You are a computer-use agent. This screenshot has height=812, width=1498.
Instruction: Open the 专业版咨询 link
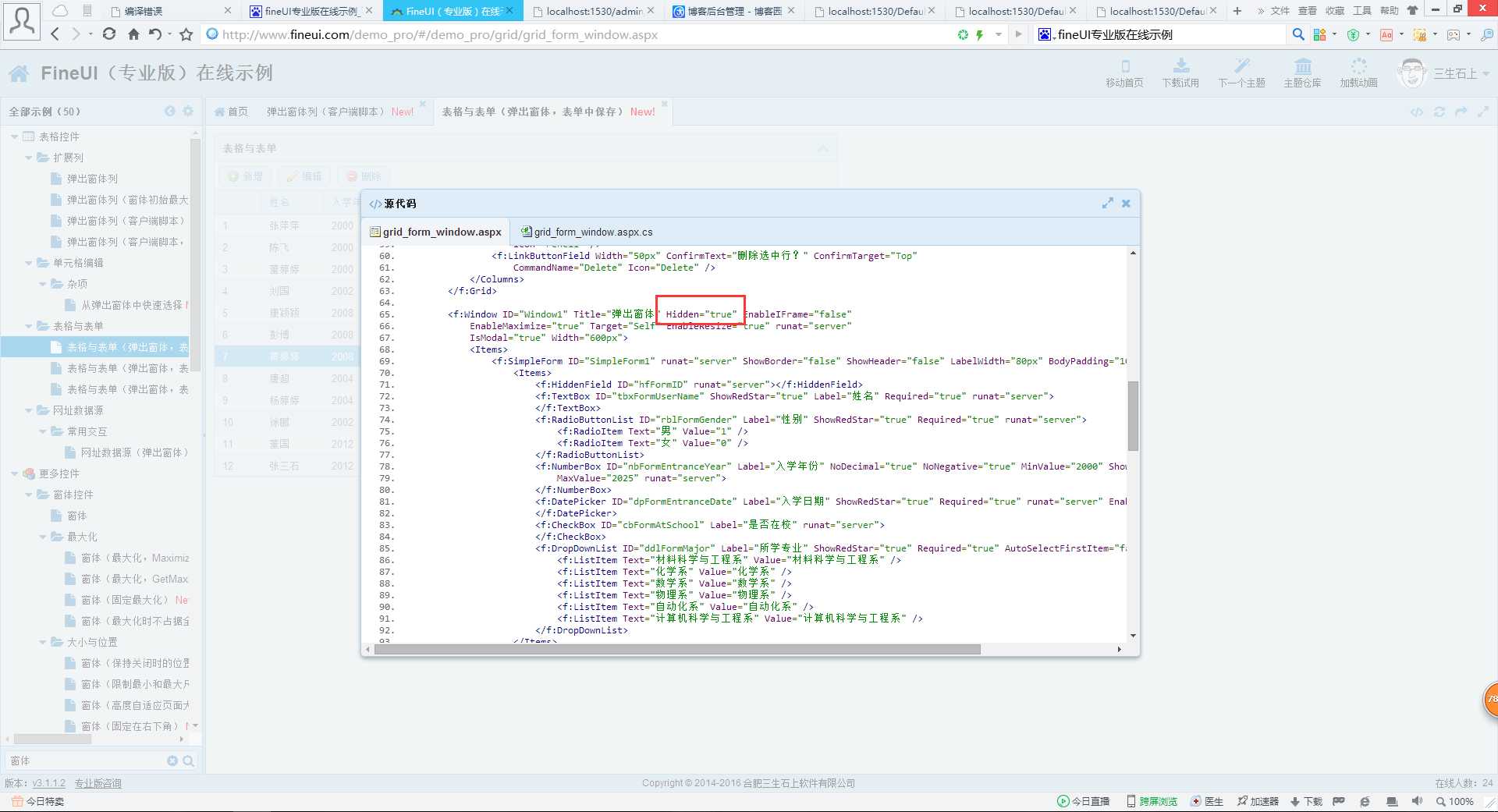(x=98, y=783)
